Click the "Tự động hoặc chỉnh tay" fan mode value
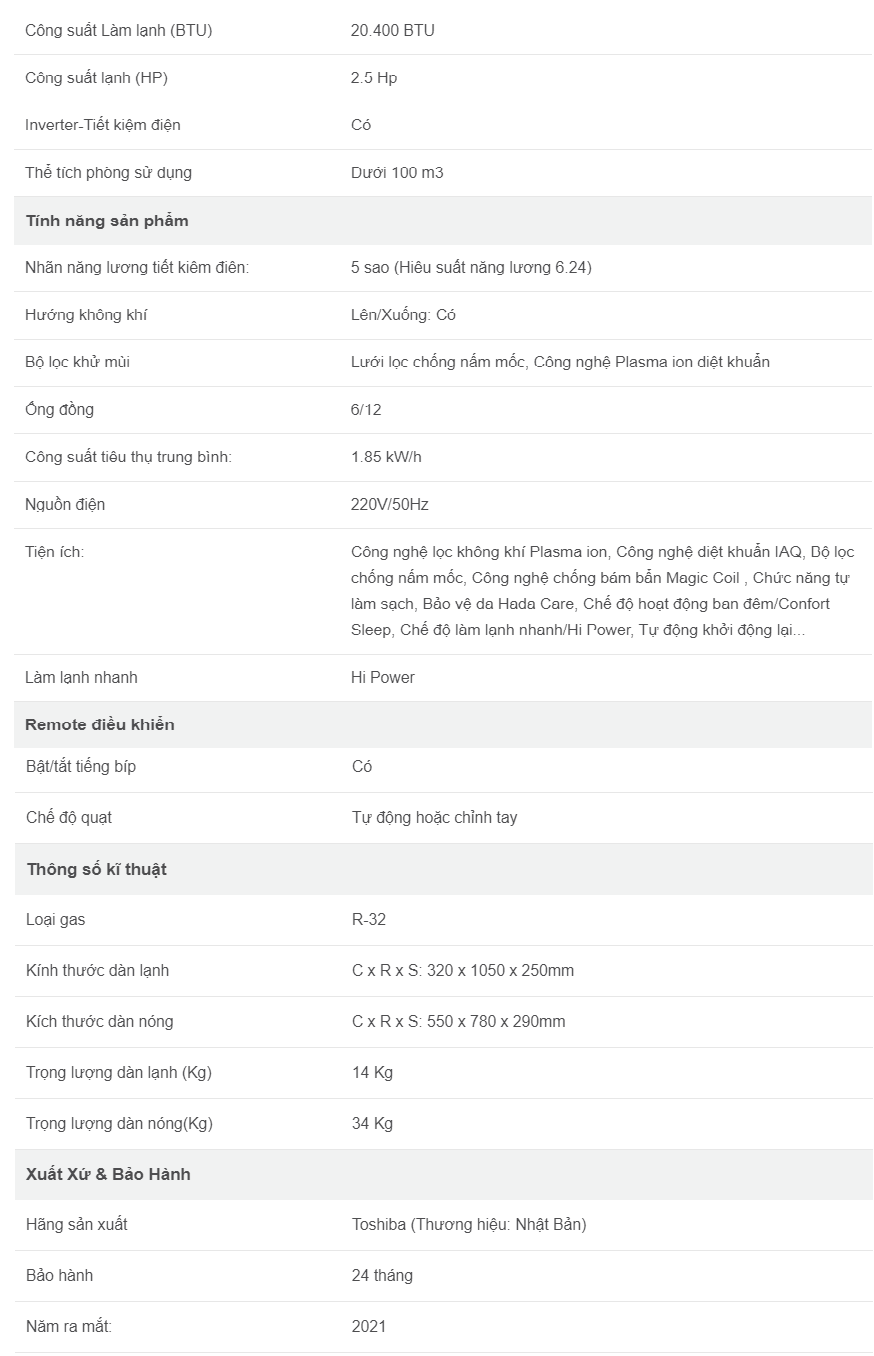 point(434,818)
